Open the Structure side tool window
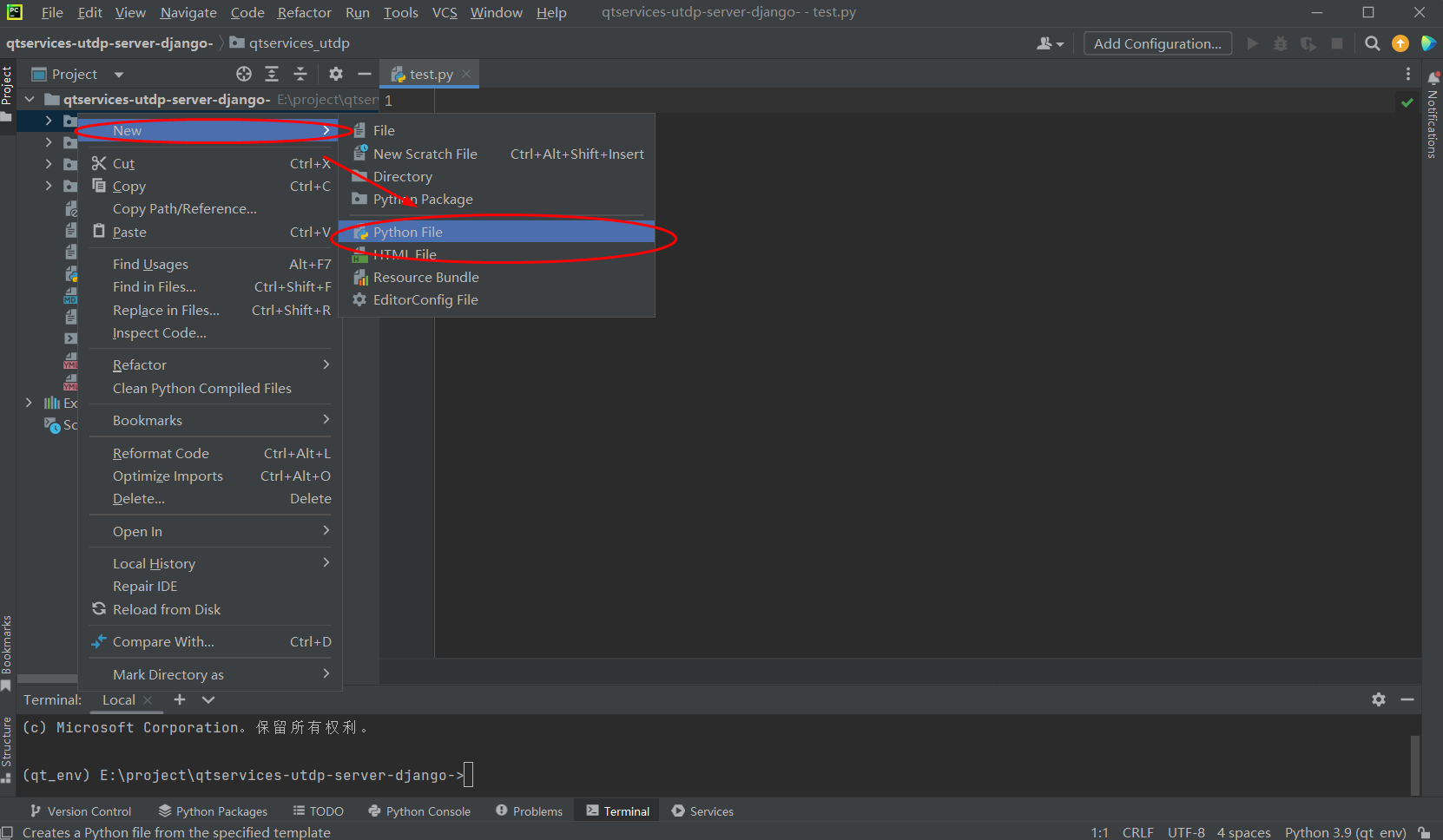The width and height of the screenshot is (1443, 840). [7, 749]
